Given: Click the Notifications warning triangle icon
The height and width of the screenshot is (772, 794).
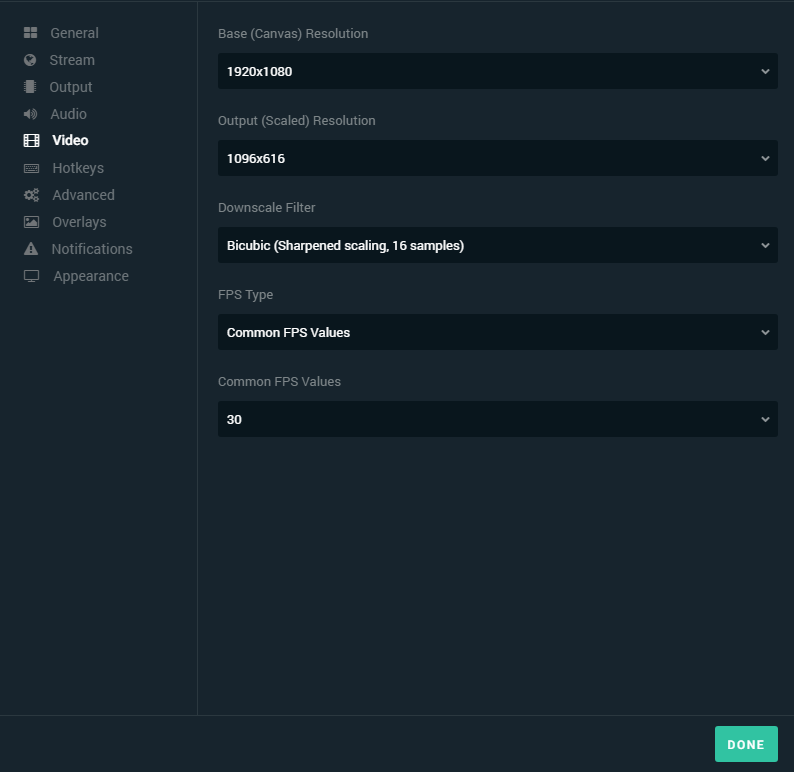Looking at the screenshot, I should coord(31,249).
